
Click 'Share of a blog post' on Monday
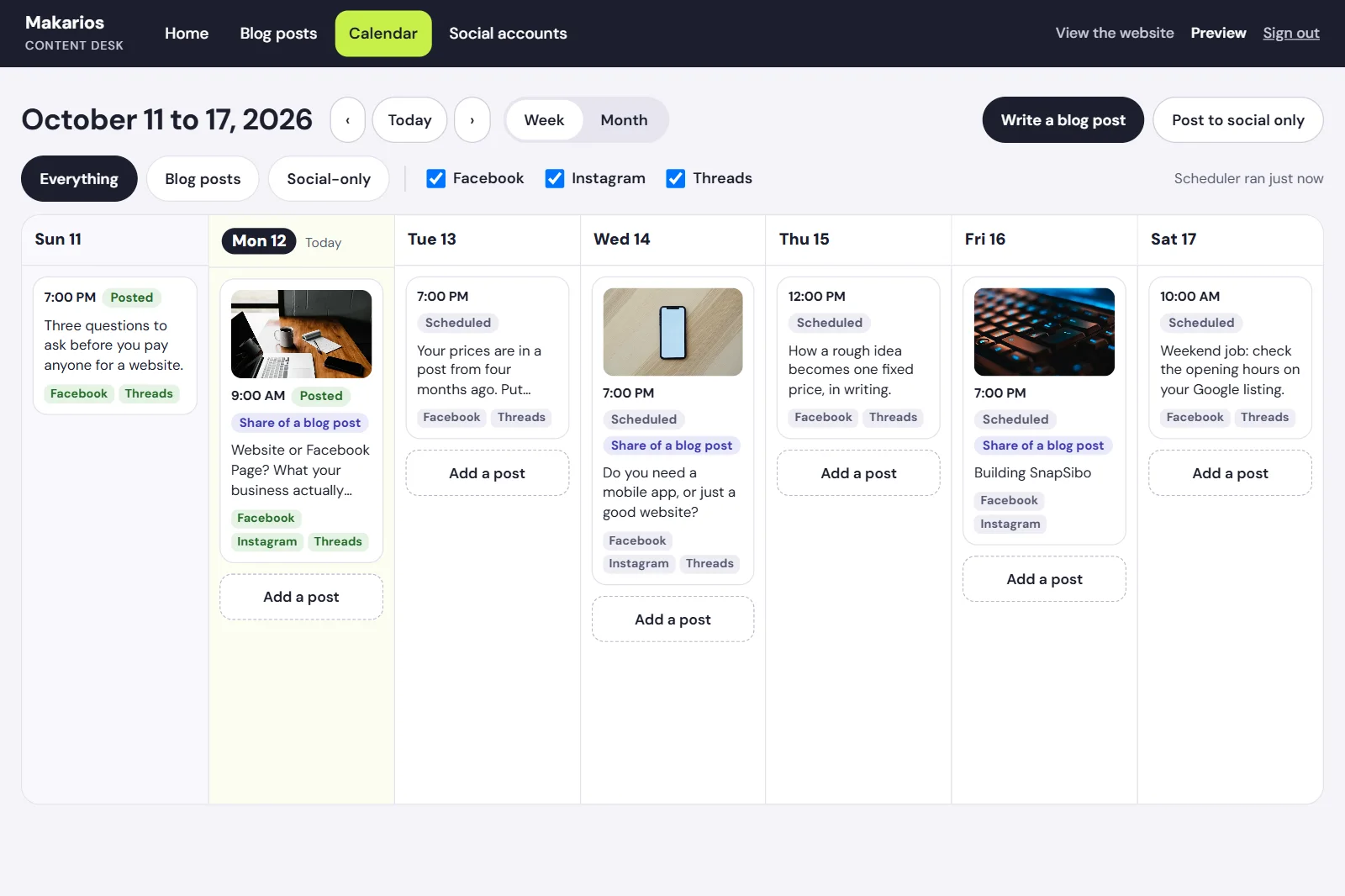pyautogui.click(x=300, y=423)
